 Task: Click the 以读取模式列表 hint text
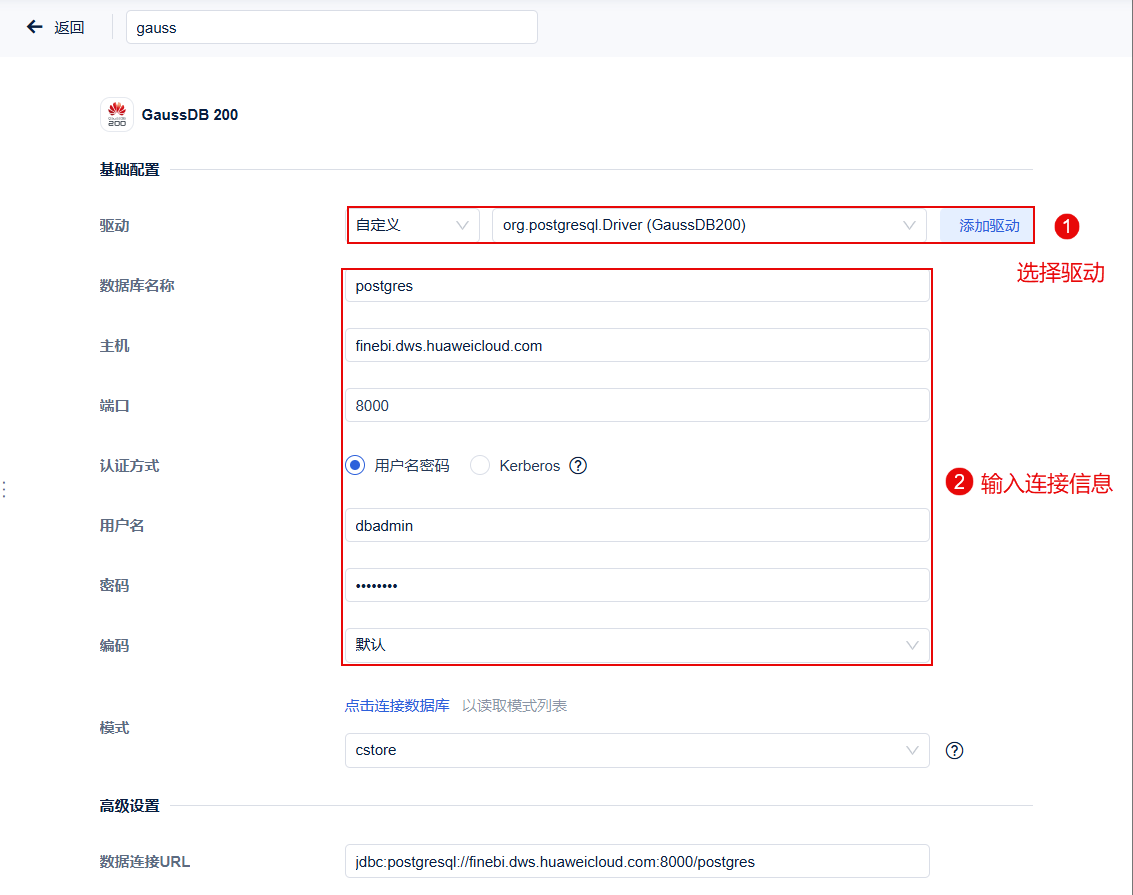[514, 706]
